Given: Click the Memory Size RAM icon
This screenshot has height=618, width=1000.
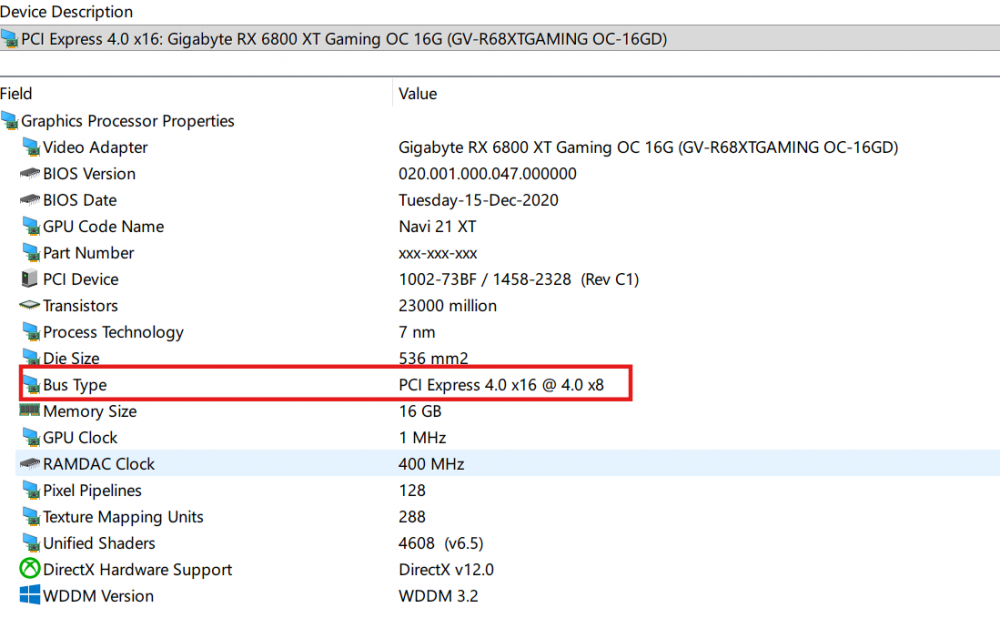Looking at the screenshot, I should tap(29, 410).
